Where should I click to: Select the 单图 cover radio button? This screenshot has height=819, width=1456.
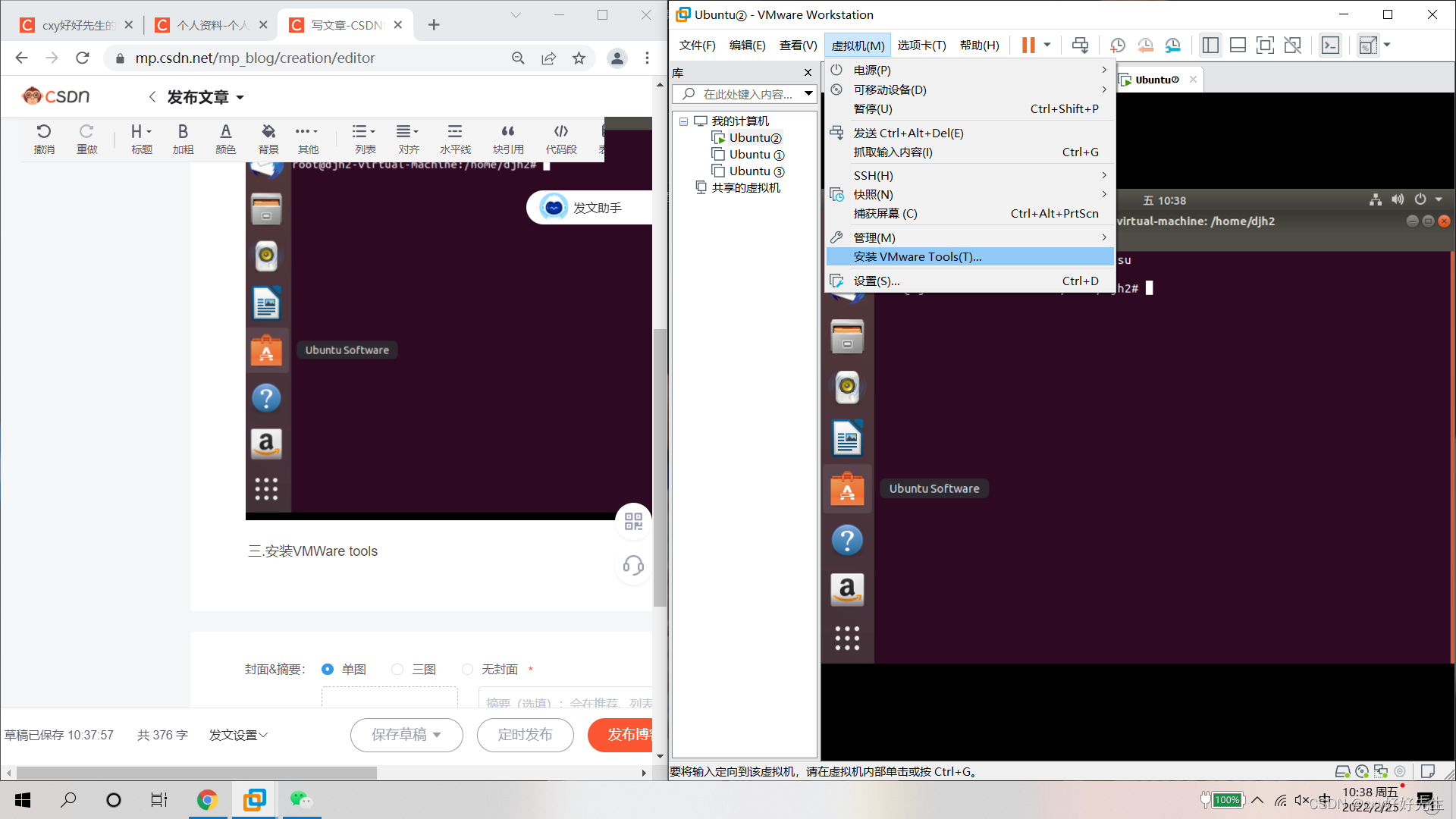[x=328, y=669]
